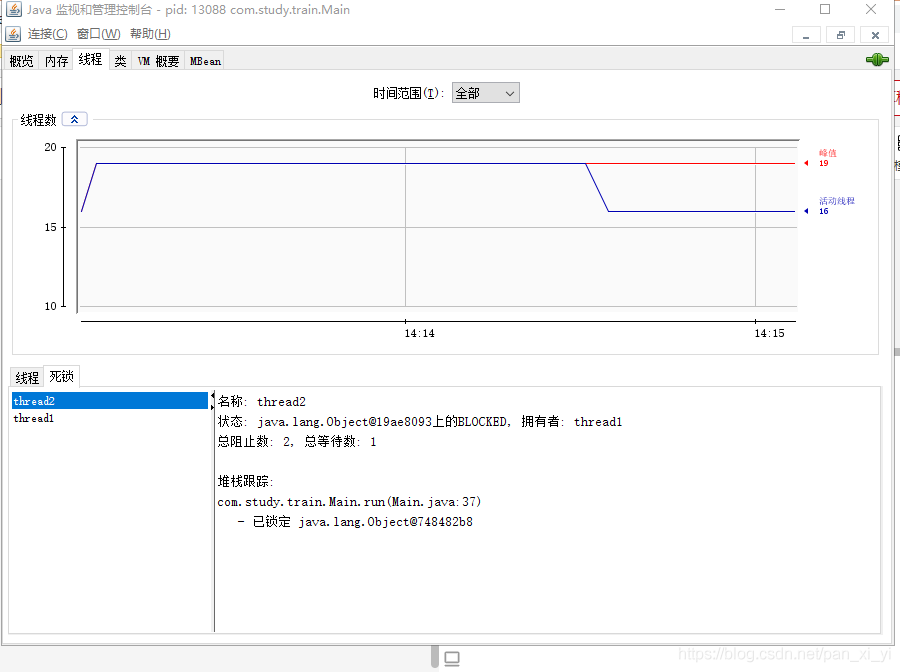Click the 总阻止数 count line
The height and width of the screenshot is (672, 900).
(x=297, y=442)
